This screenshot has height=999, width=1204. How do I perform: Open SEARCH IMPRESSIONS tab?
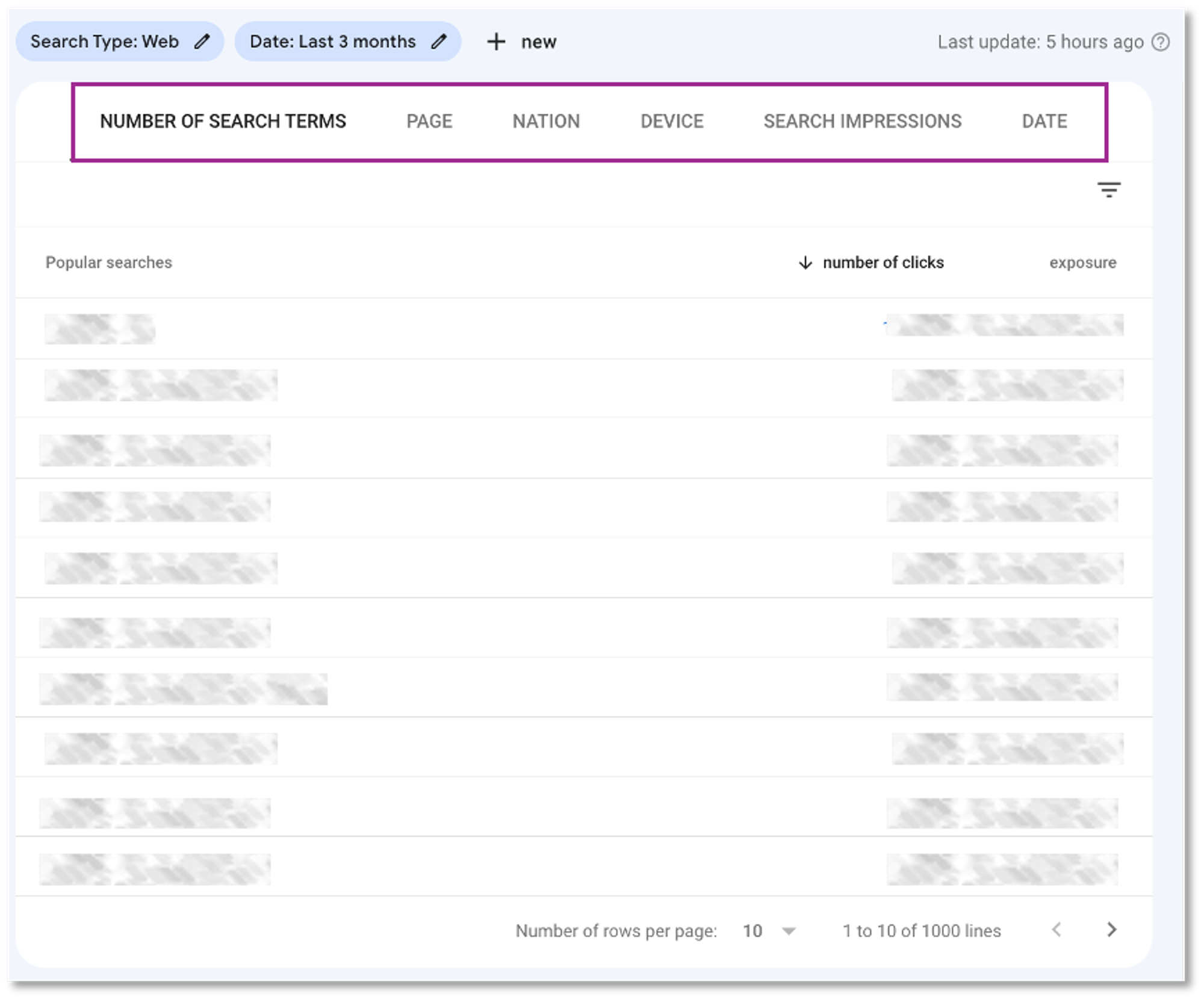coord(862,122)
